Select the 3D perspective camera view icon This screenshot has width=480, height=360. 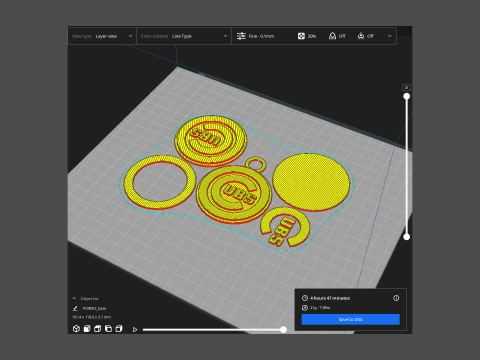76,329
